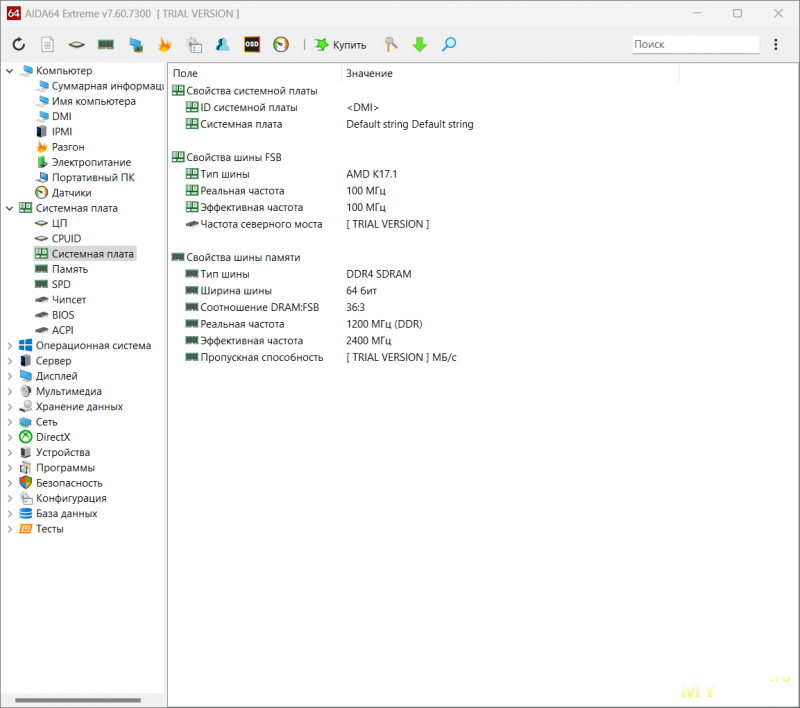
Task: Open Электропитание in the tree
Action: point(84,162)
